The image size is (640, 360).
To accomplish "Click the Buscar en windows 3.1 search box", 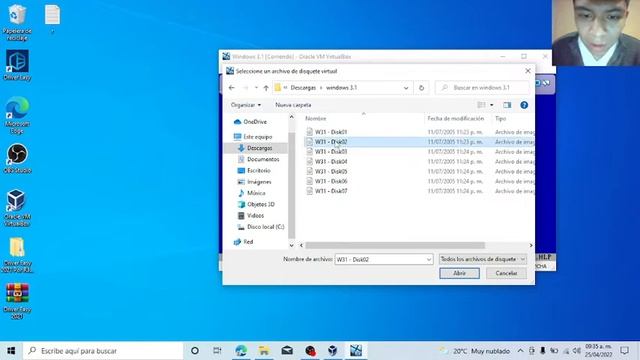I will tap(482, 88).
